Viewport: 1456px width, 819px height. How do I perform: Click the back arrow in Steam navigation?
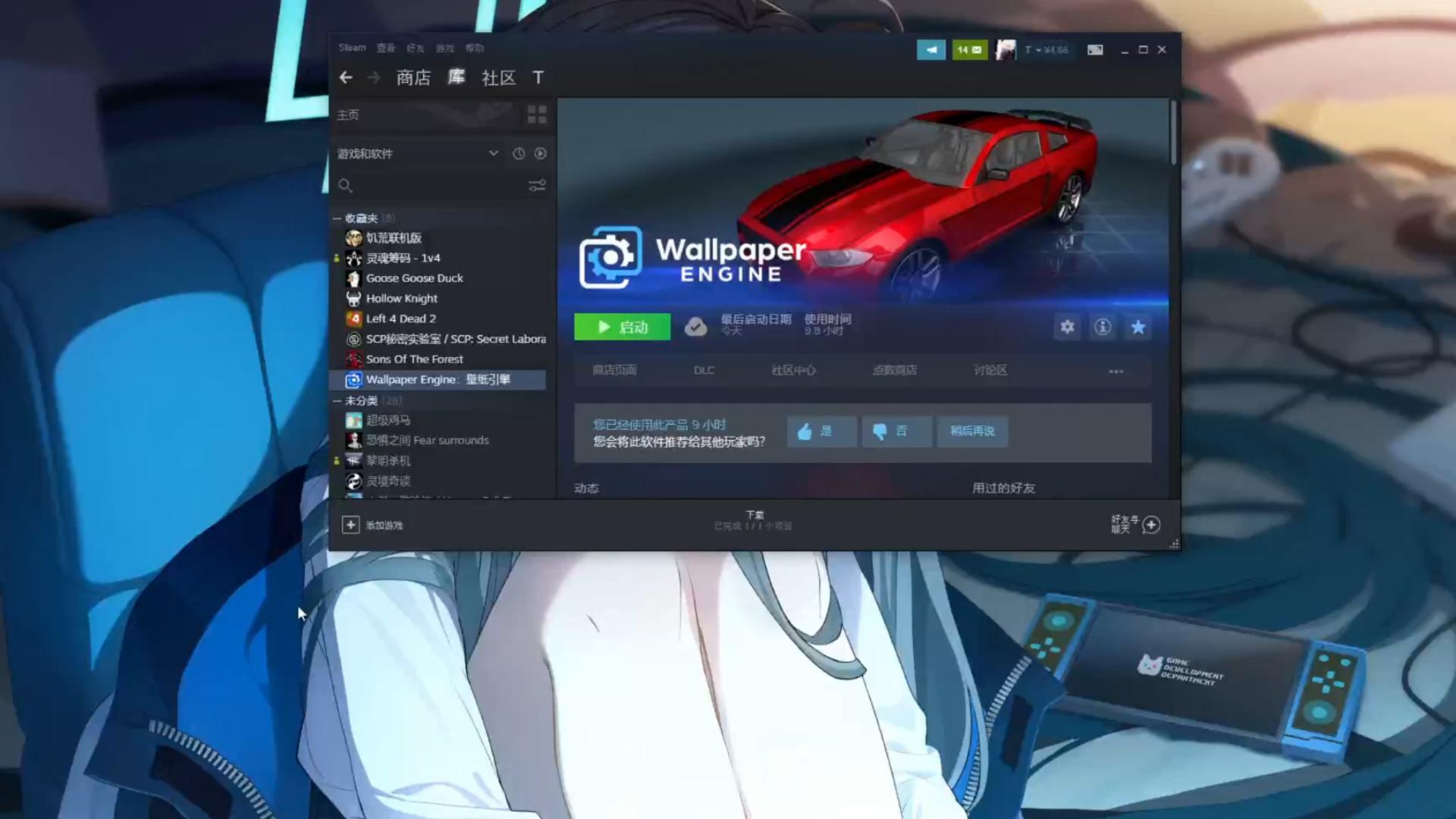click(346, 77)
